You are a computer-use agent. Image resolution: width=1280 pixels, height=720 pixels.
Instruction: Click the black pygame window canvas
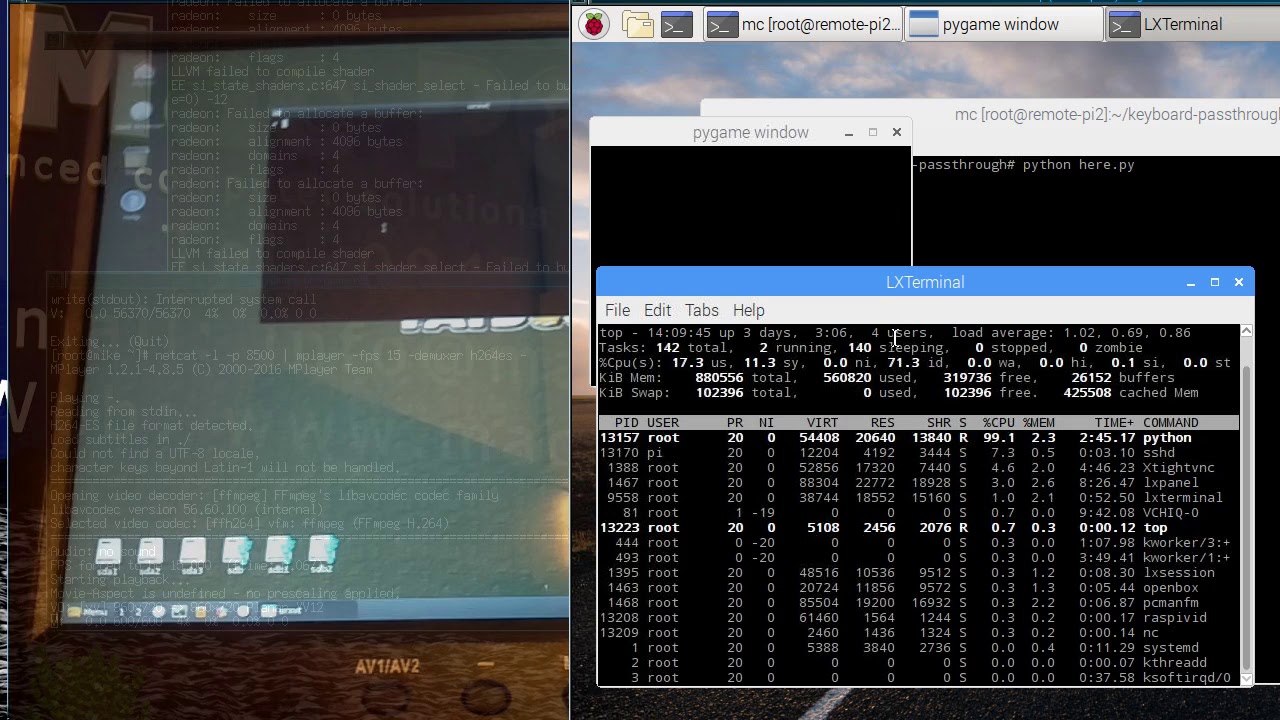(751, 207)
